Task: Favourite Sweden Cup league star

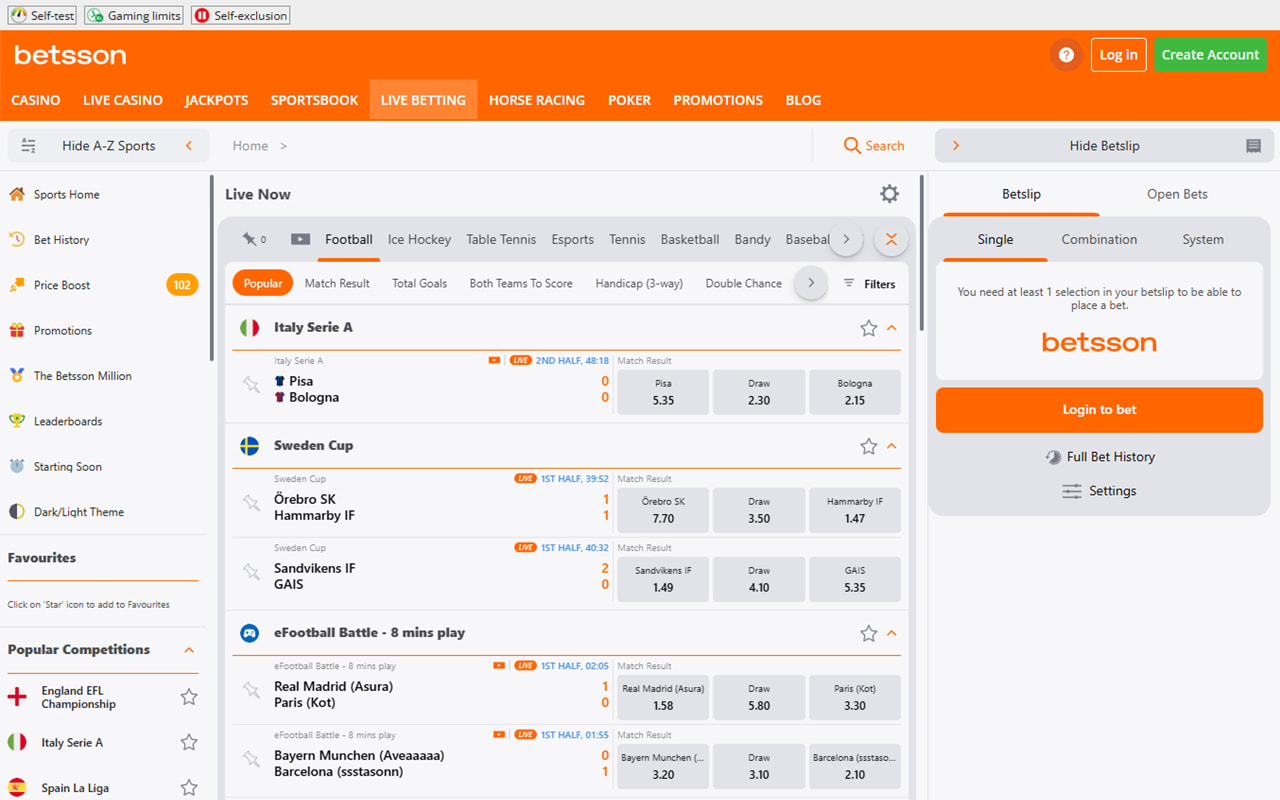Action: pyautogui.click(x=868, y=446)
